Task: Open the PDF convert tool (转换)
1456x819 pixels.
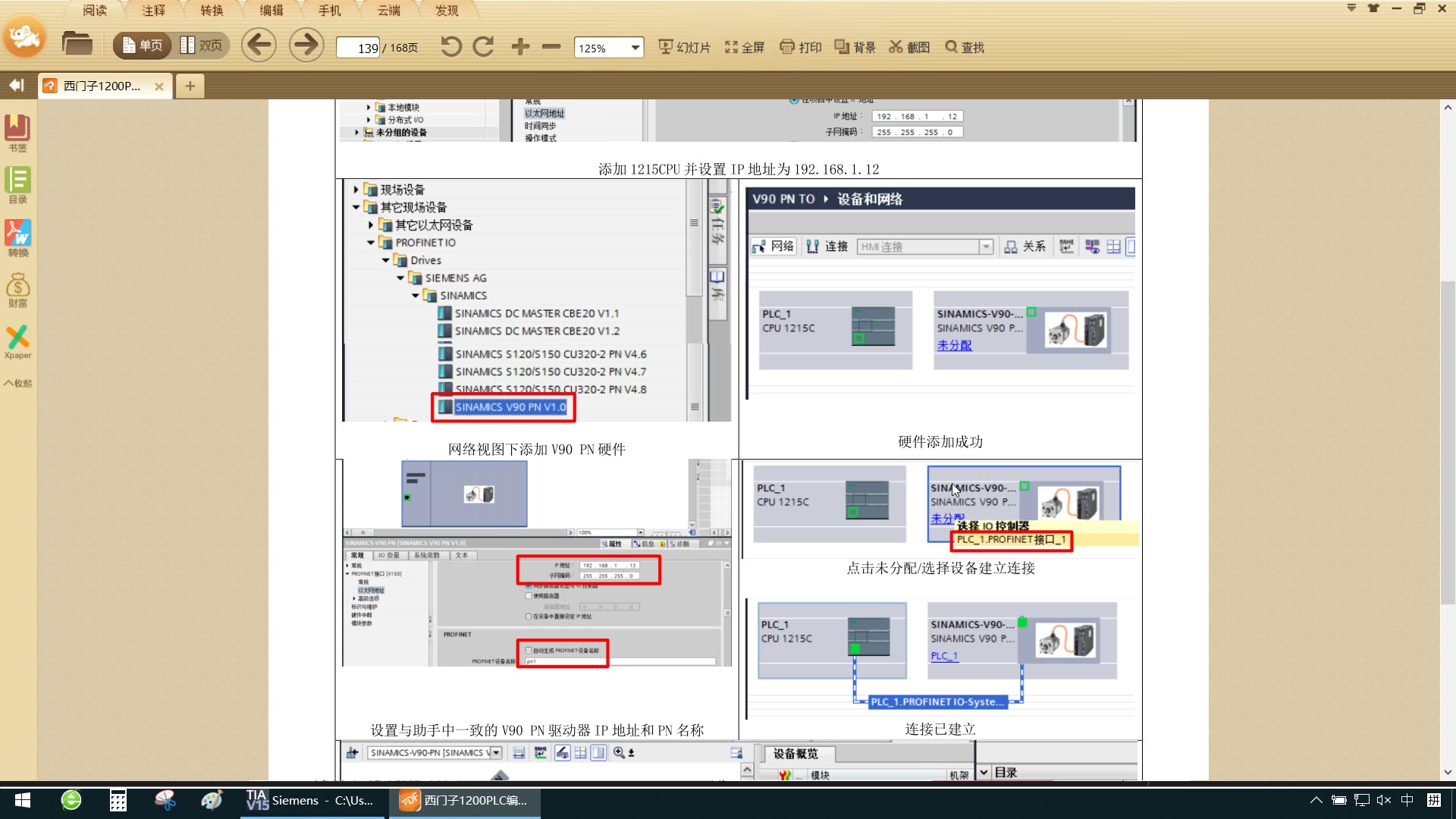Action: [17, 238]
